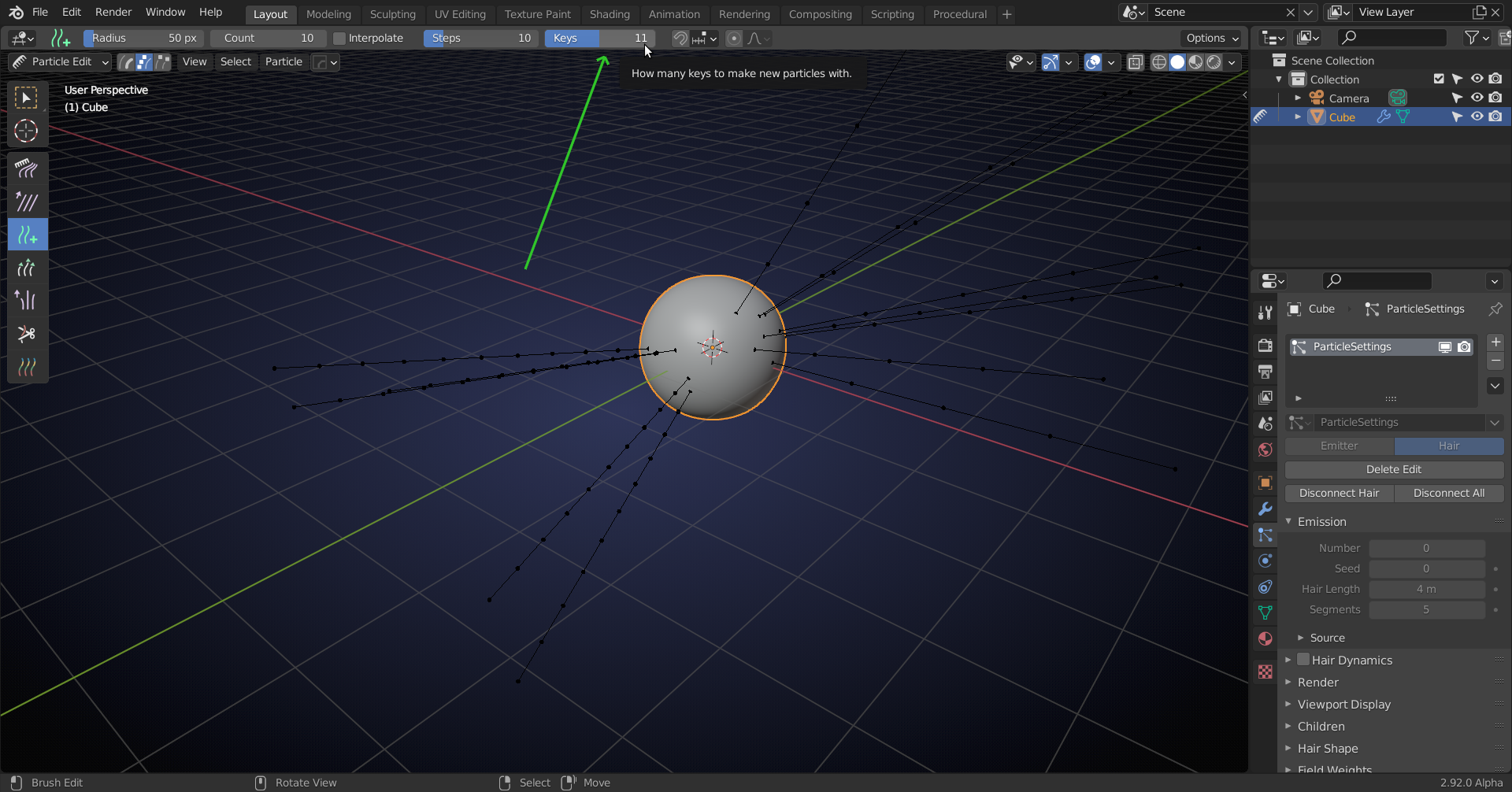Hide Cube in viewport with eye icon
The height and width of the screenshot is (792, 1512).
(x=1477, y=117)
